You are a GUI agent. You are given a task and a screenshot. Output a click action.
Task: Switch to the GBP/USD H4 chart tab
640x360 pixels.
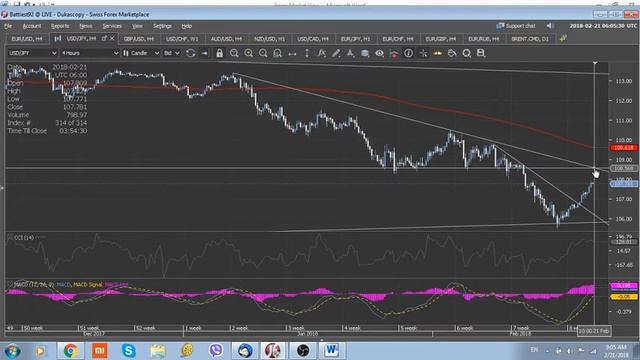(x=139, y=39)
